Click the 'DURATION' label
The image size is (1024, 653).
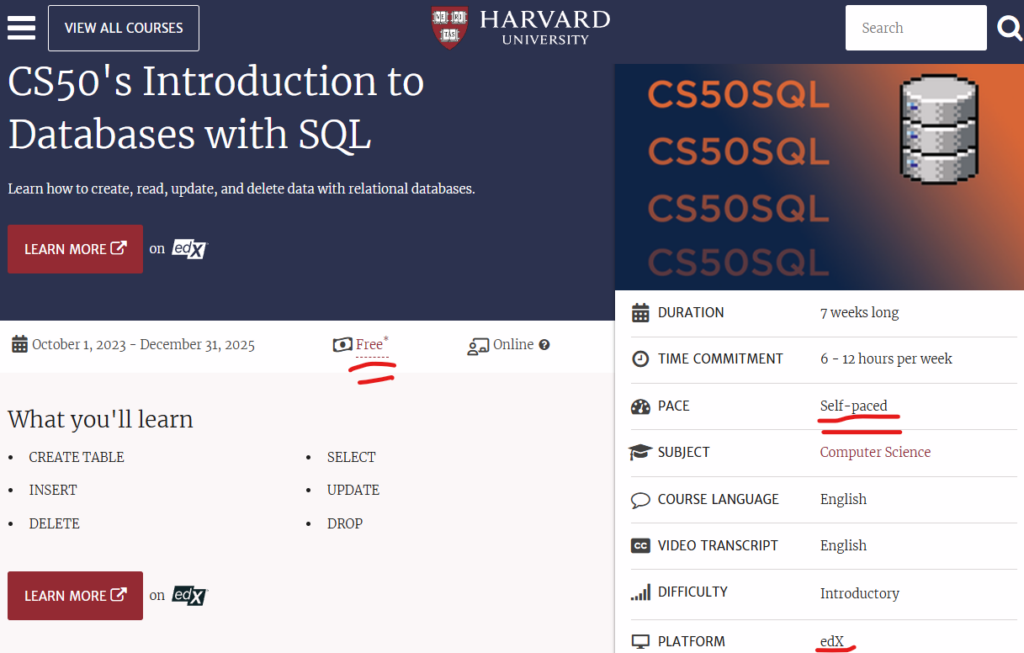(x=691, y=313)
